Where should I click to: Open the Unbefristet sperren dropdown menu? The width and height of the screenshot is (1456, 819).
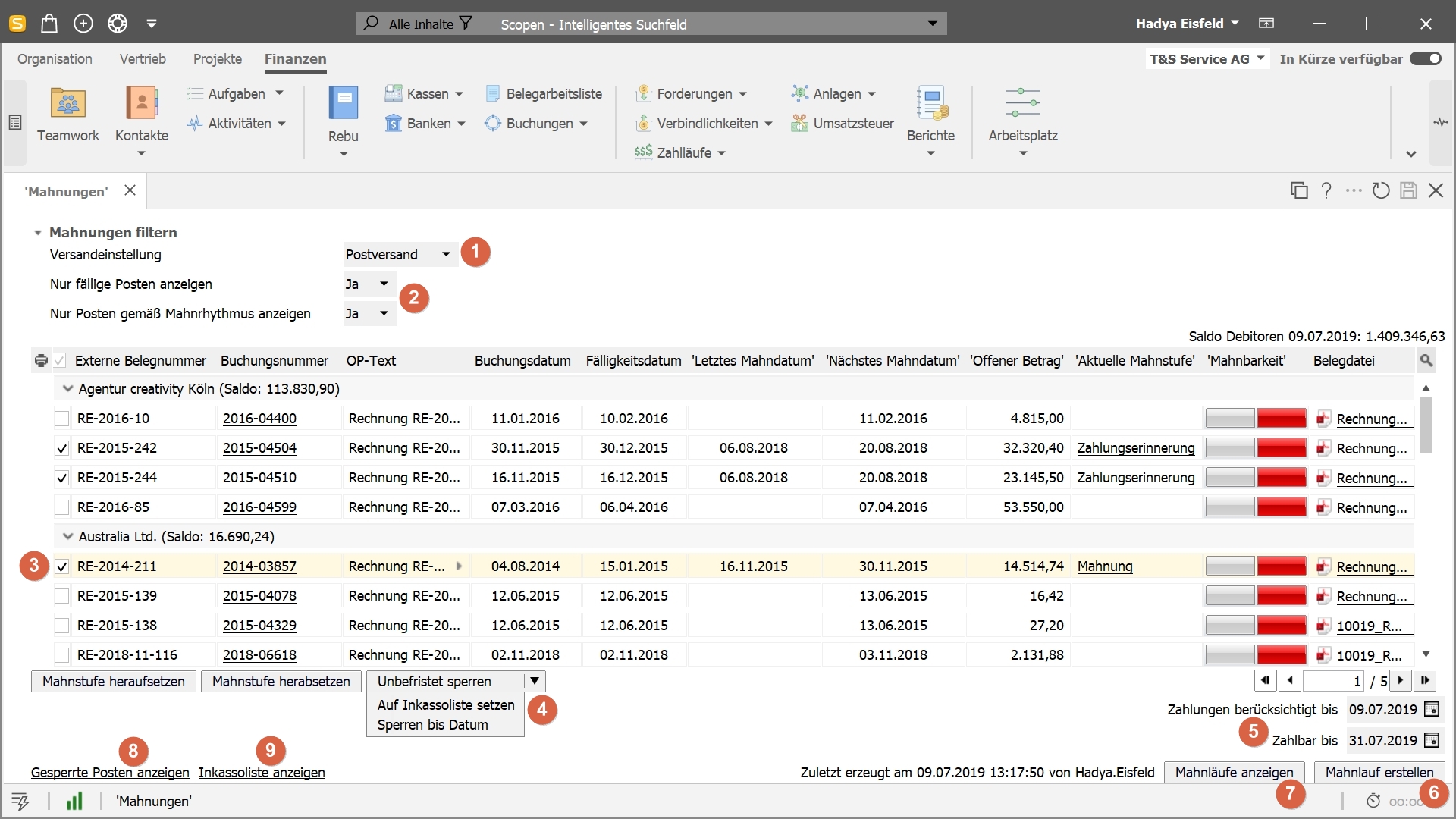[533, 681]
